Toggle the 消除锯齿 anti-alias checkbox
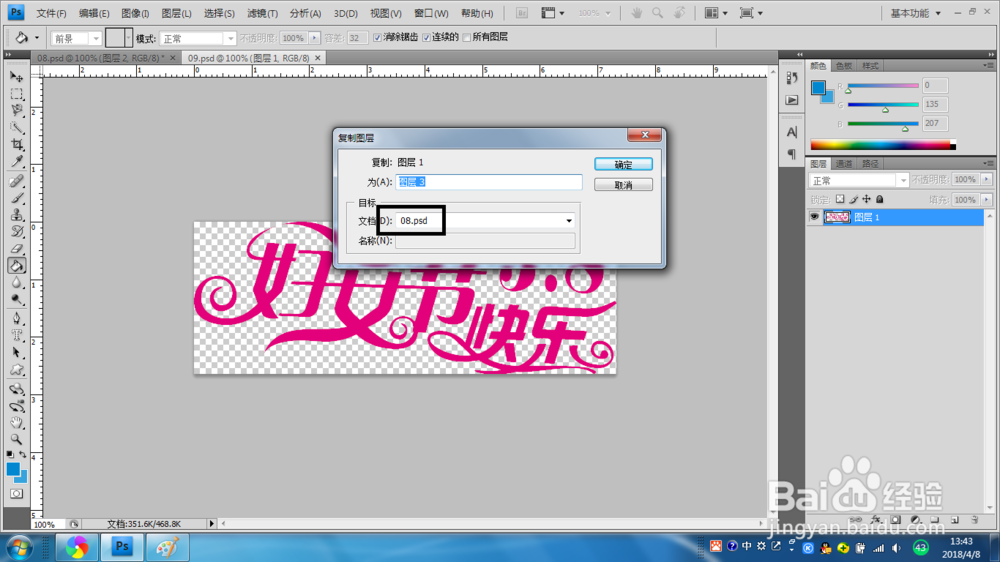Image resolution: width=1000 pixels, height=562 pixels. click(x=377, y=38)
